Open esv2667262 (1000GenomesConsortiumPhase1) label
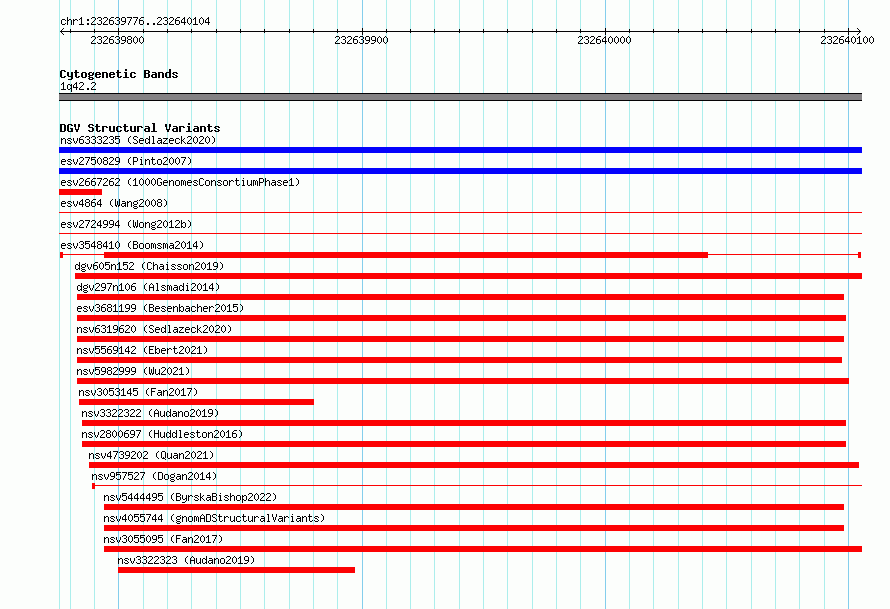The height and width of the screenshot is (609, 890). (180, 182)
